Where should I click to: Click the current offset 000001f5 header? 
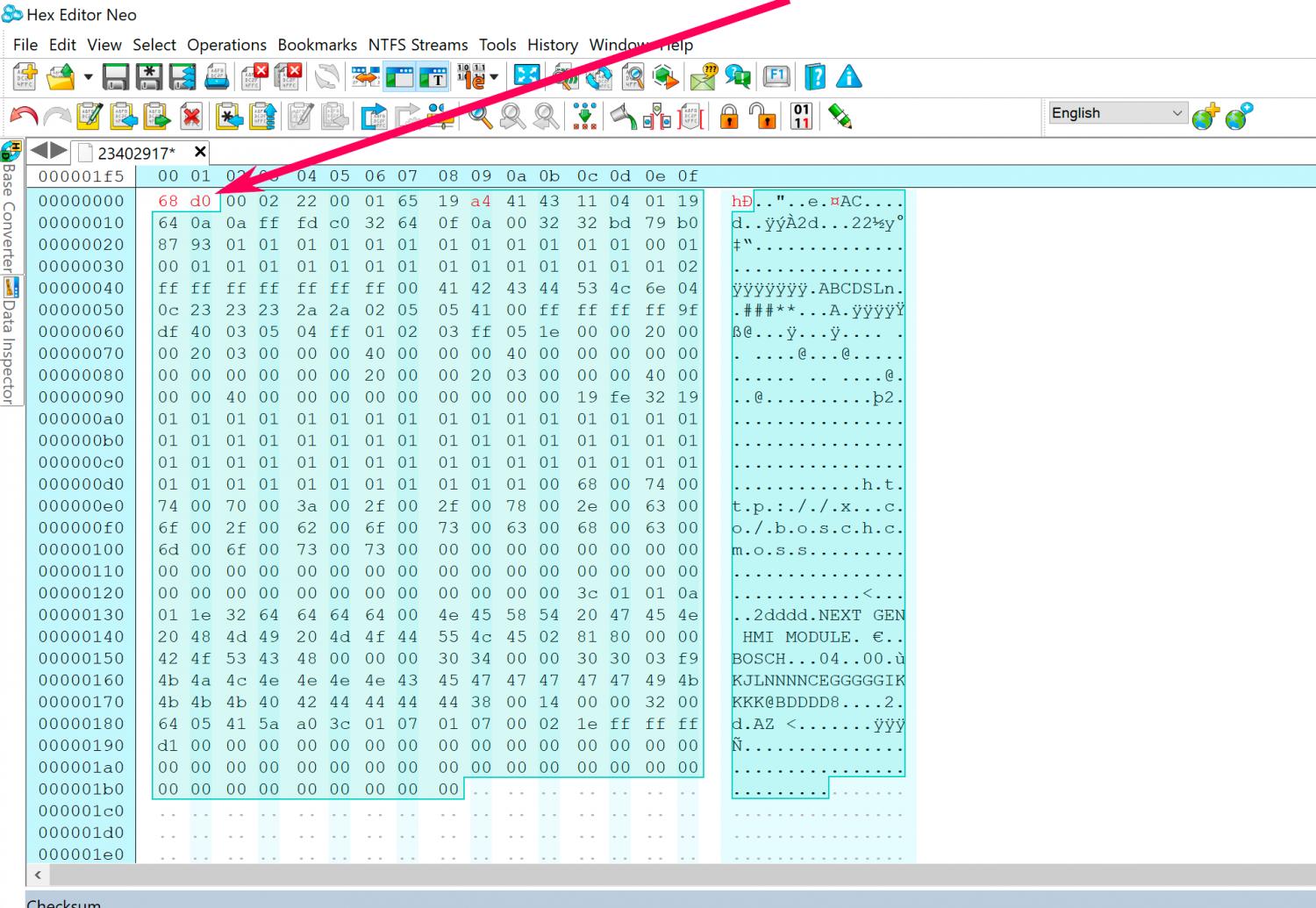[x=82, y=175]
